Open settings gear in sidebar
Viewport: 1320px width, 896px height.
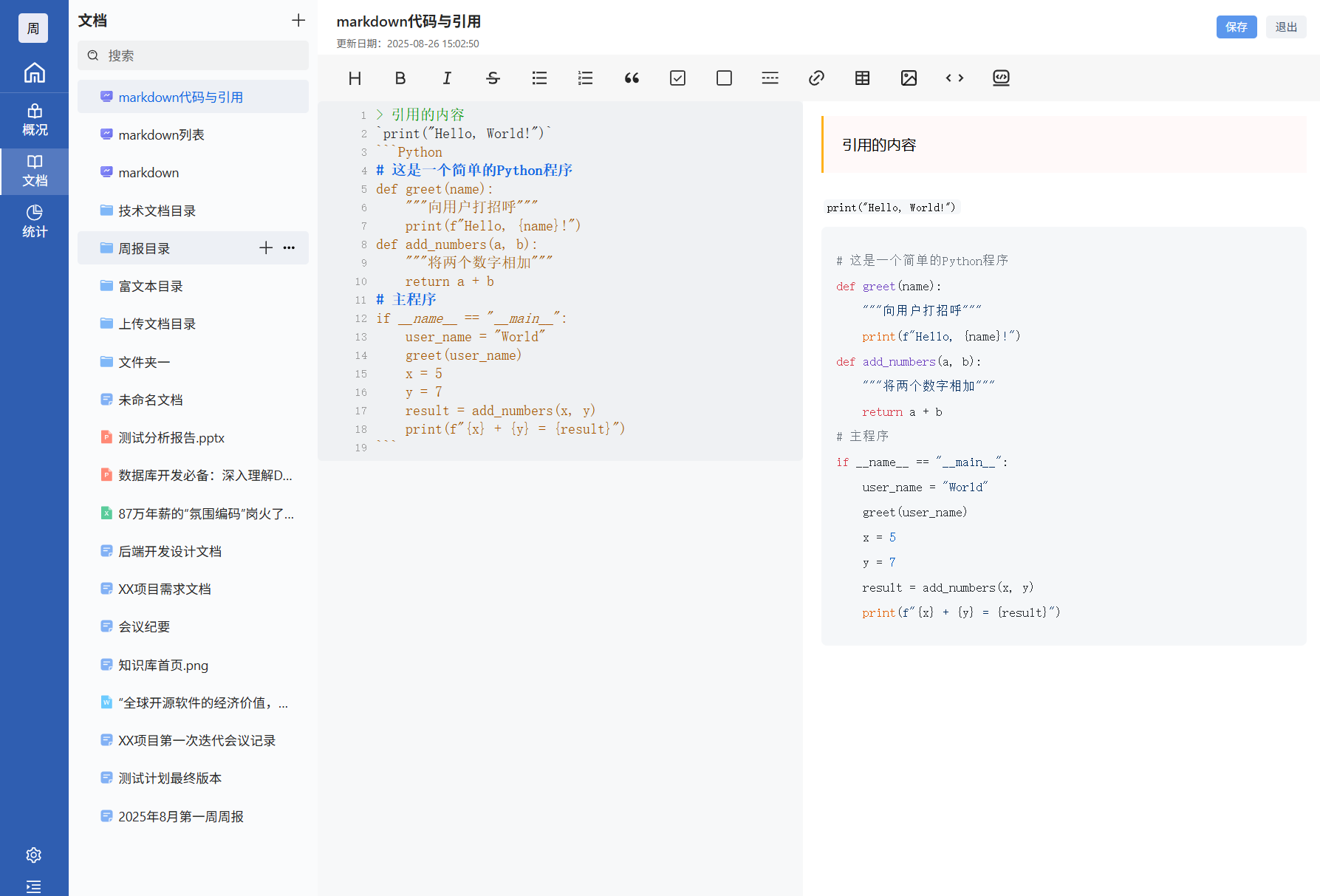point(34,855)
